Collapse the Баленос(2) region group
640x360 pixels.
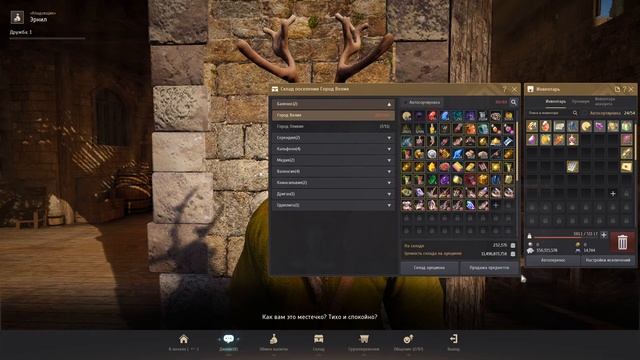(333, 104)
